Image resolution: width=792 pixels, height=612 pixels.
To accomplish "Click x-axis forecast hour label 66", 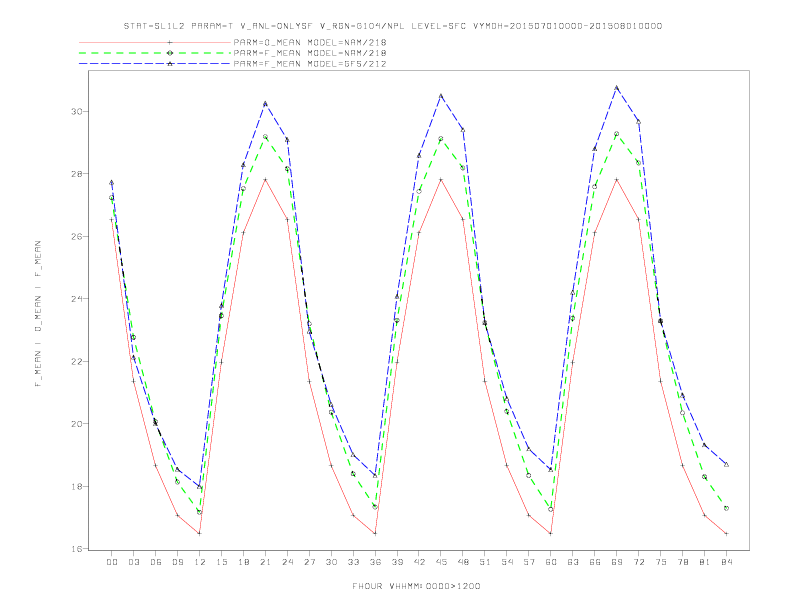I will [595, 562].
